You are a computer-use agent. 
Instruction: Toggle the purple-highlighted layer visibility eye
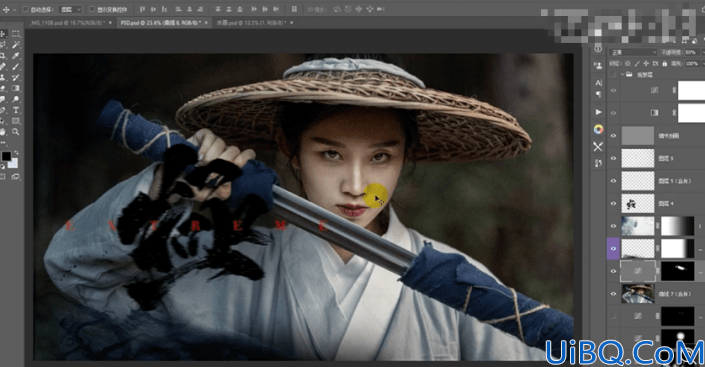[613, 249]
